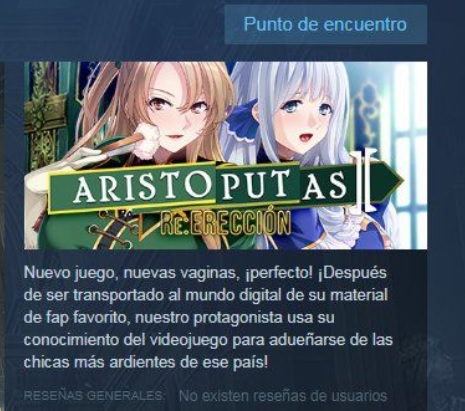This screenshot has width=465, height=411.
Task: Click the Roman numeral II in the logo
Action: [x=367, y=181]
